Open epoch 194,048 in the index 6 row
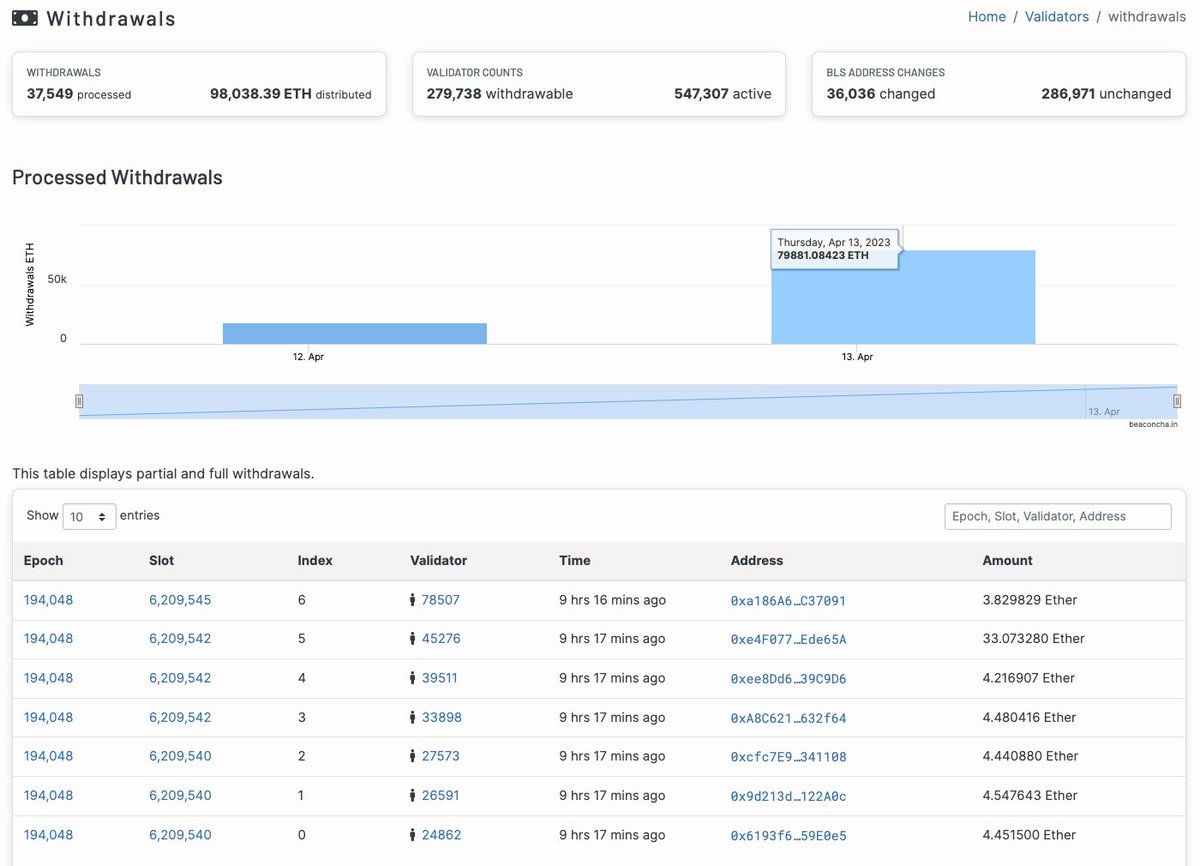 49,600
